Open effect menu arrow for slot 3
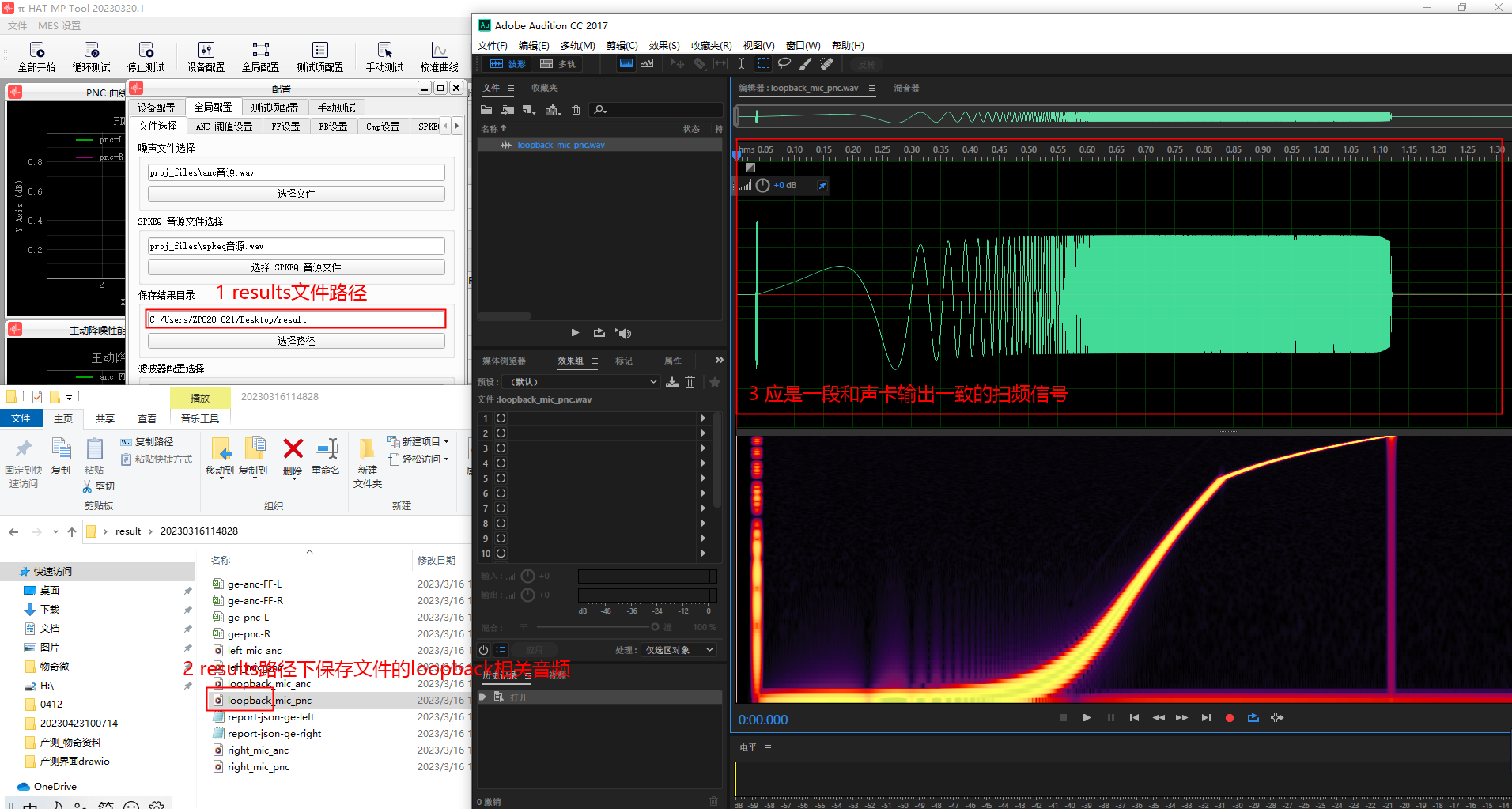1512x809 pixels. (x=703, y=448)
